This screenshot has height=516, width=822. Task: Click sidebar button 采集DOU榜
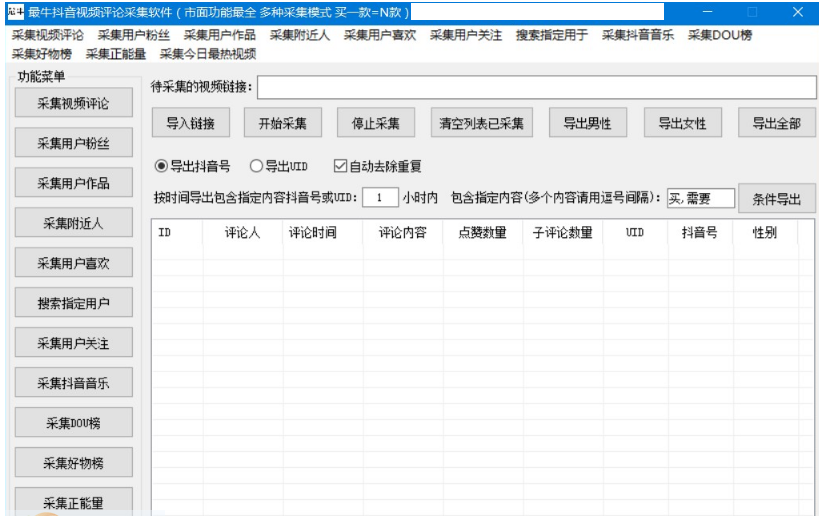coord(73,422)
